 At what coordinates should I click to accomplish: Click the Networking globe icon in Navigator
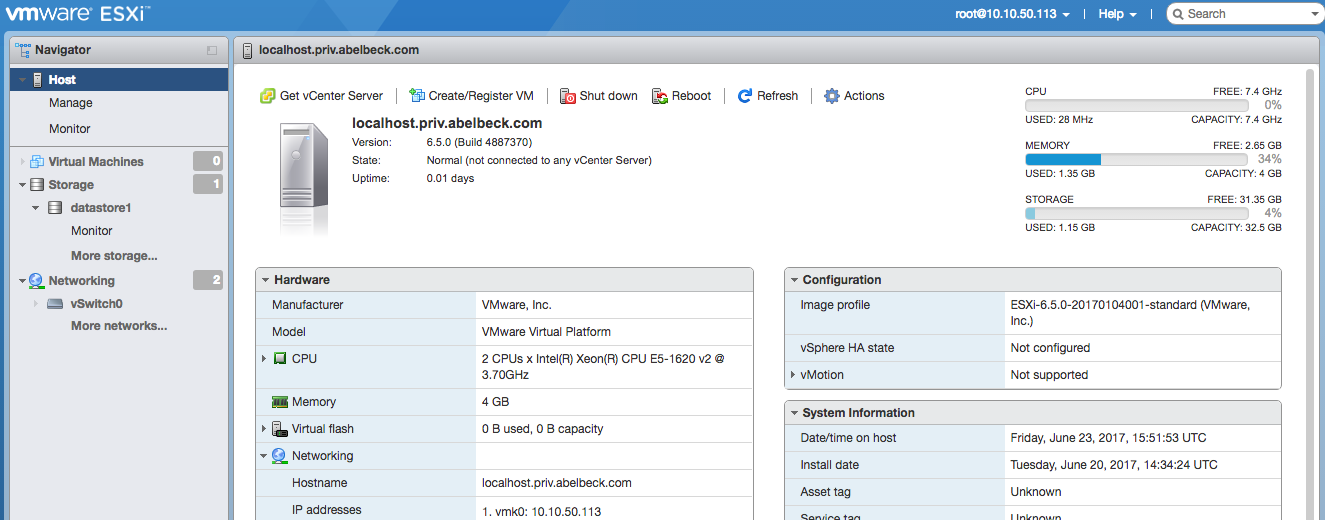point(37,281)
